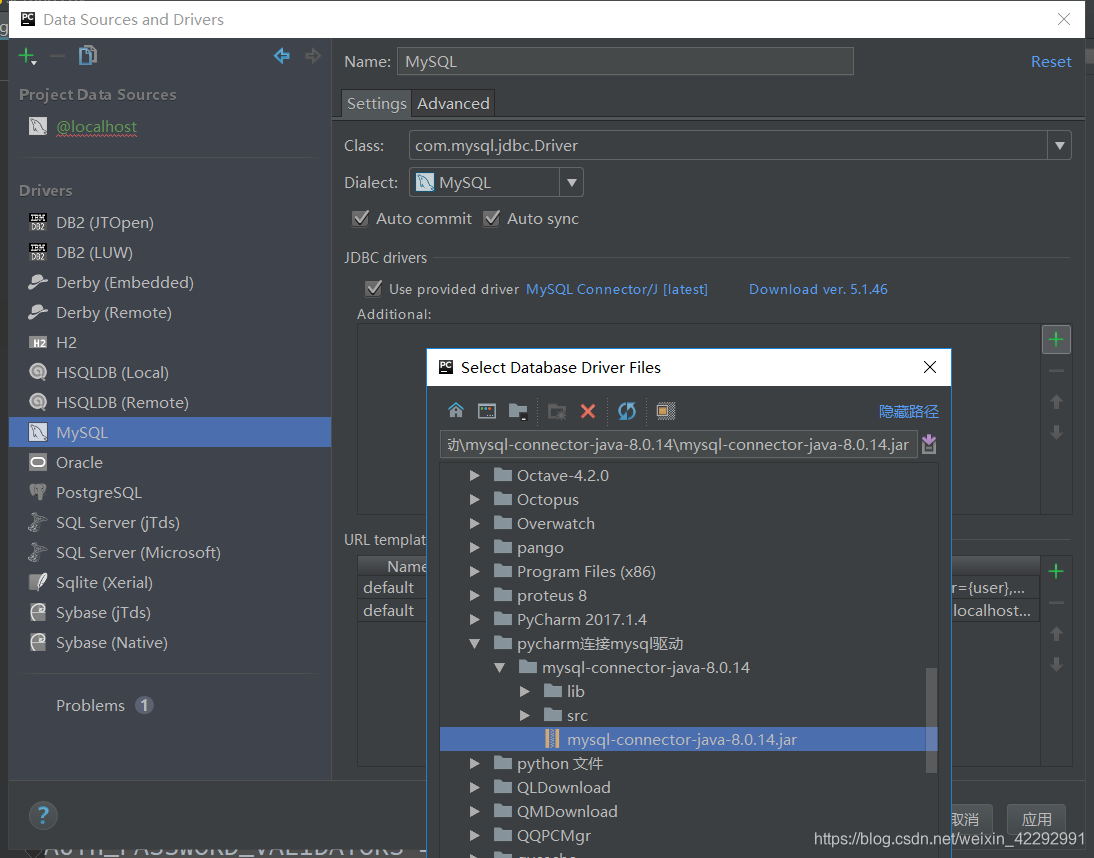Screen dimensions: 1094x858
Task: Switch to the Settings tab
Action: point(377,103)
